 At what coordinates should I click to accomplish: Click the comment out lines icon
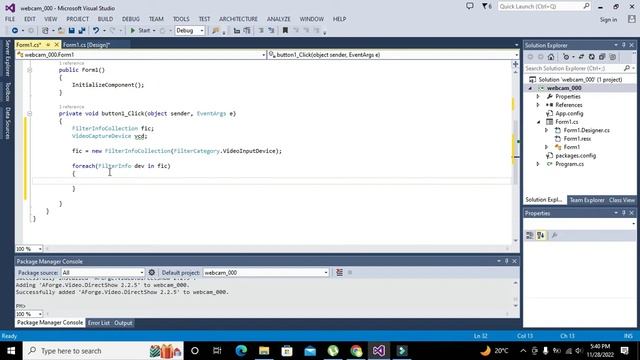coord(261,31)
